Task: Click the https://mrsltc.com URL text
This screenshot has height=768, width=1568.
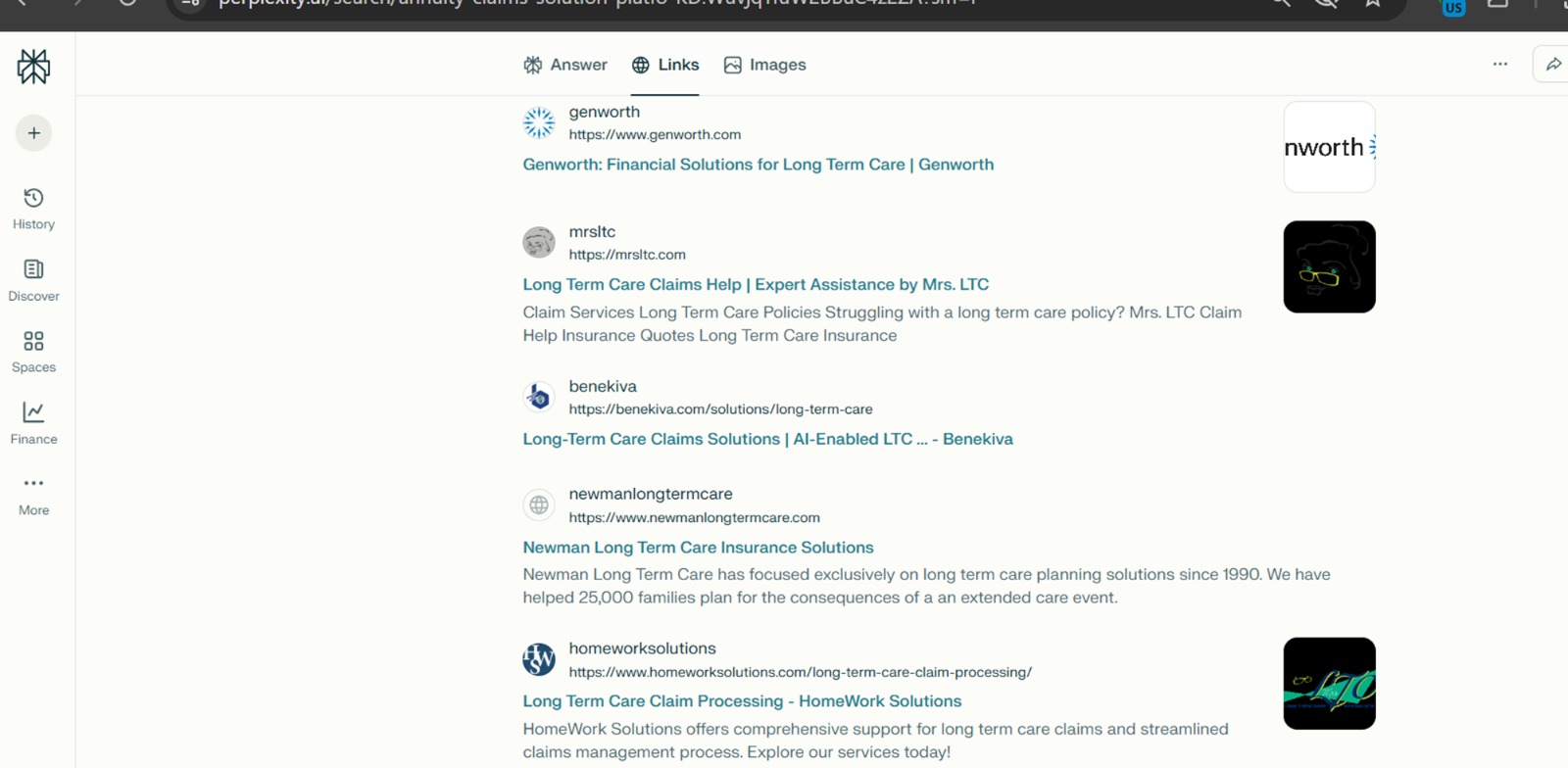Action: (627, 255)
